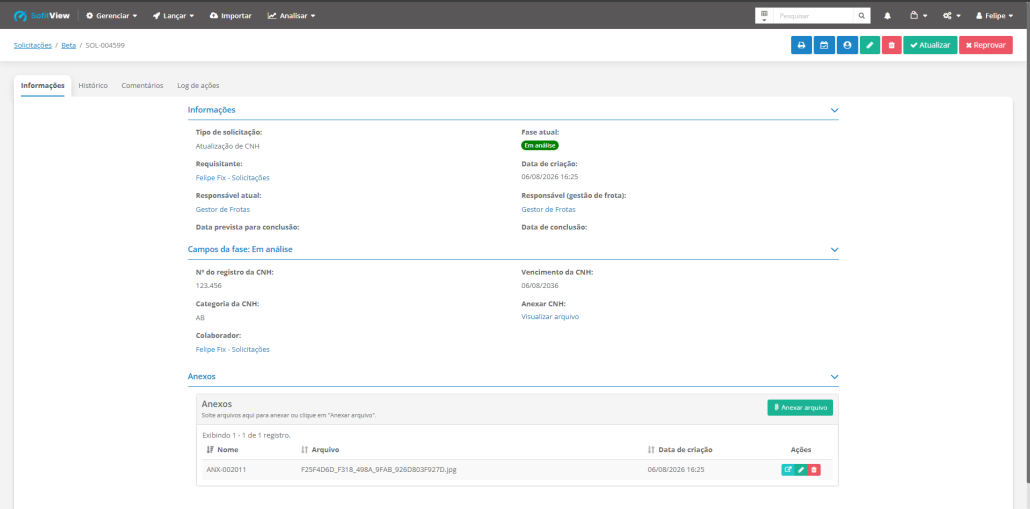
Task: Click the search magnifier icon
Action: coord(862,16)
